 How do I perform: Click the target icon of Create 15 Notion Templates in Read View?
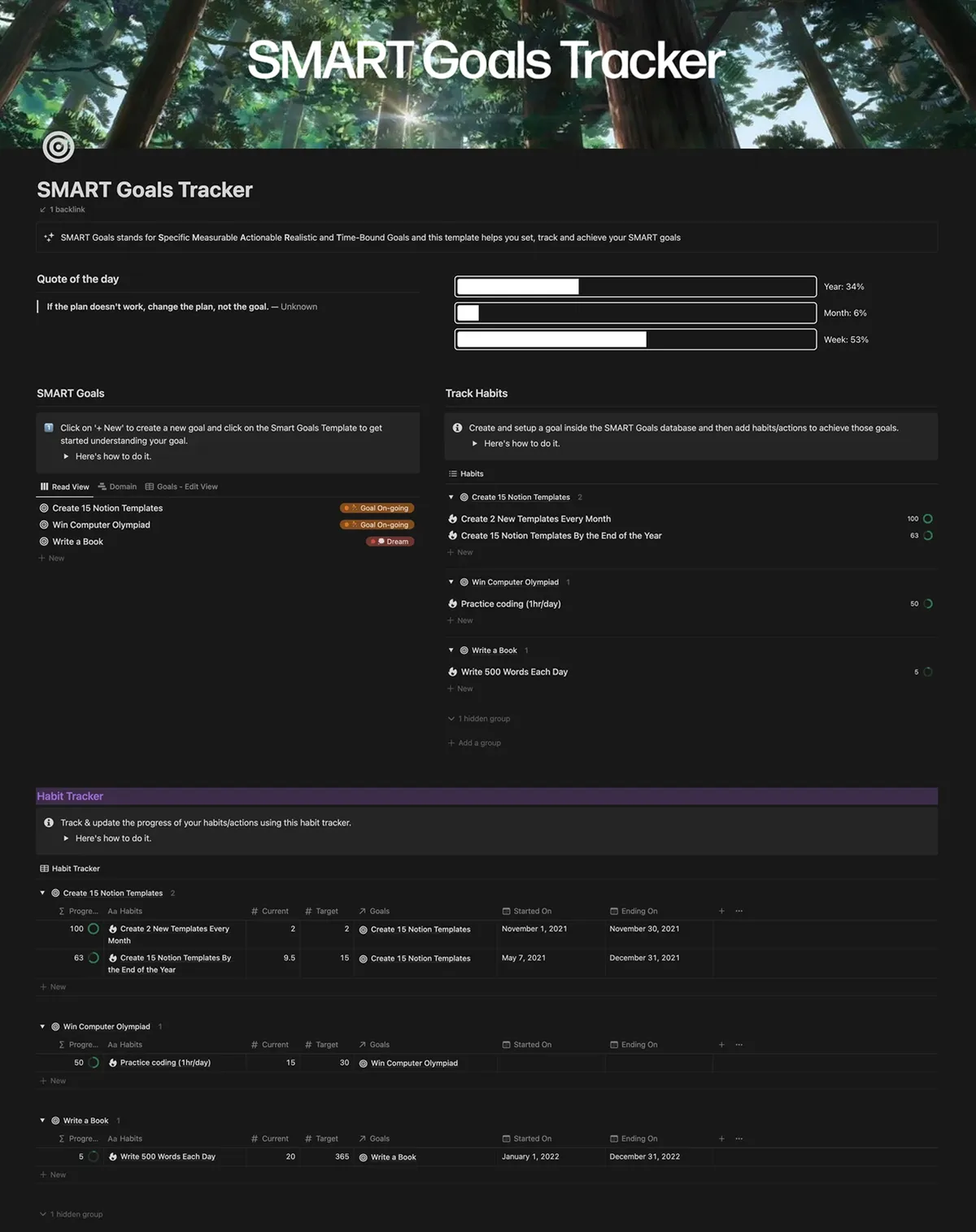coord(44,508)
